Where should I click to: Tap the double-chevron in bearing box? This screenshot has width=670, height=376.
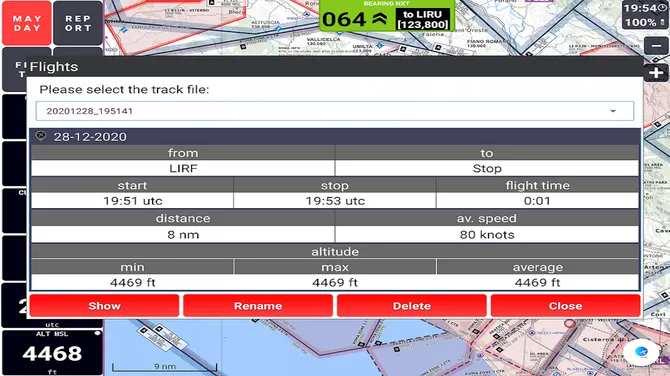[379, 19]
